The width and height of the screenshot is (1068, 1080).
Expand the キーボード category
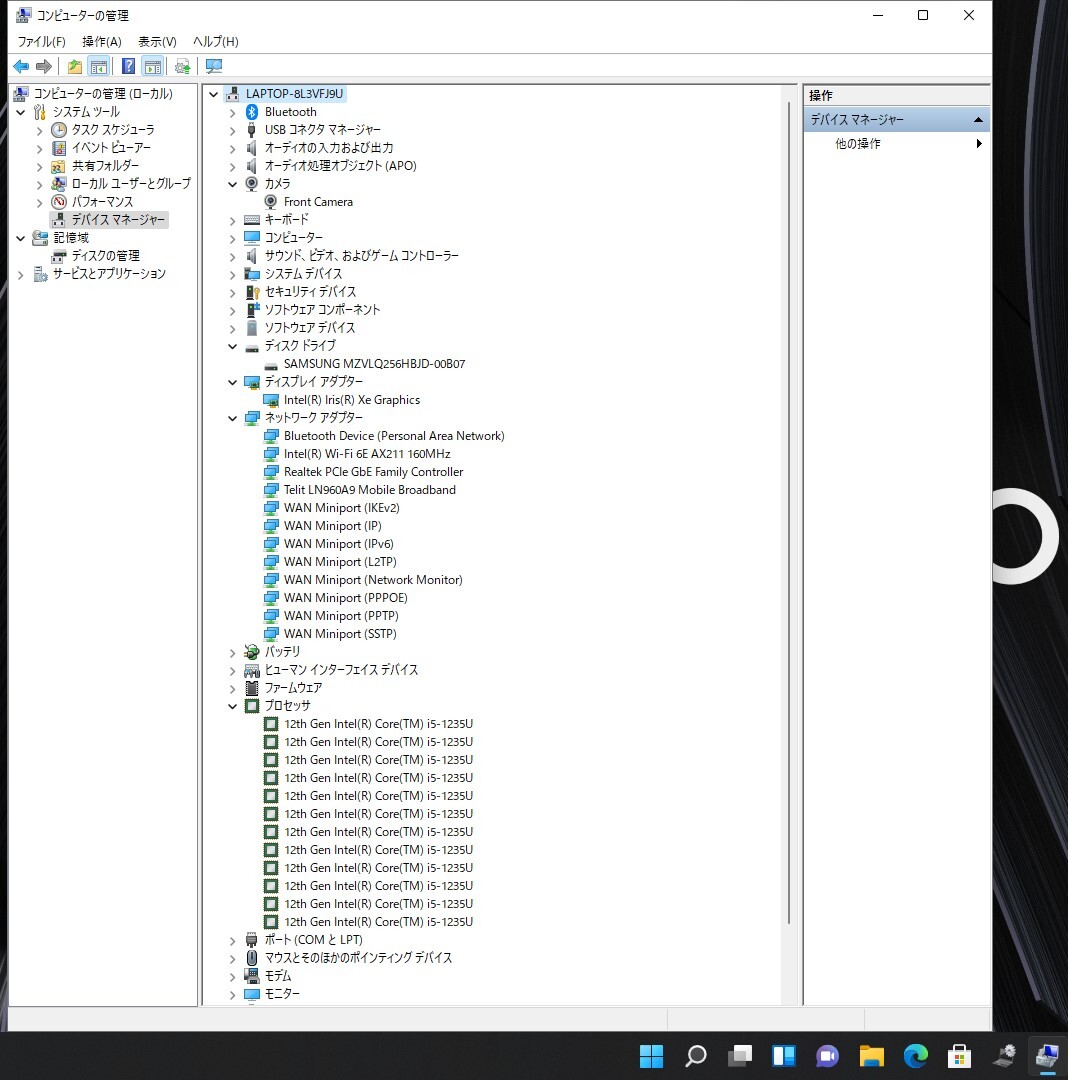click(233, 220)
